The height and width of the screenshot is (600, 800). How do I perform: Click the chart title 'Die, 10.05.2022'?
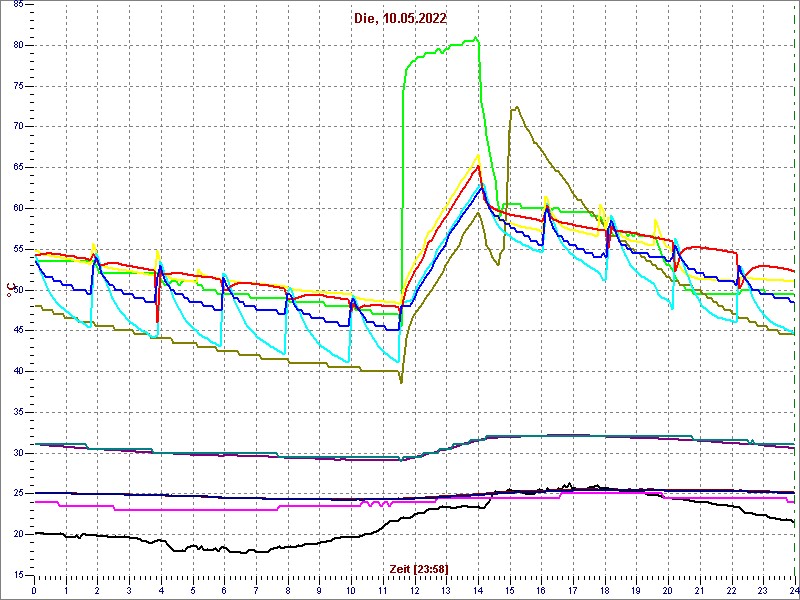(400, 19)
